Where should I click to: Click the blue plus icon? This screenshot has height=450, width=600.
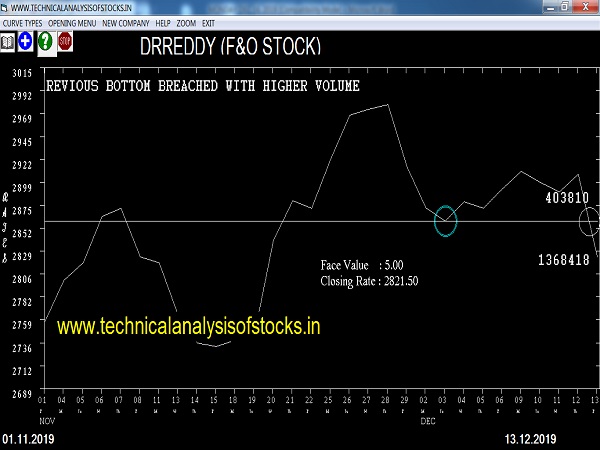click(x=26, y=42)
